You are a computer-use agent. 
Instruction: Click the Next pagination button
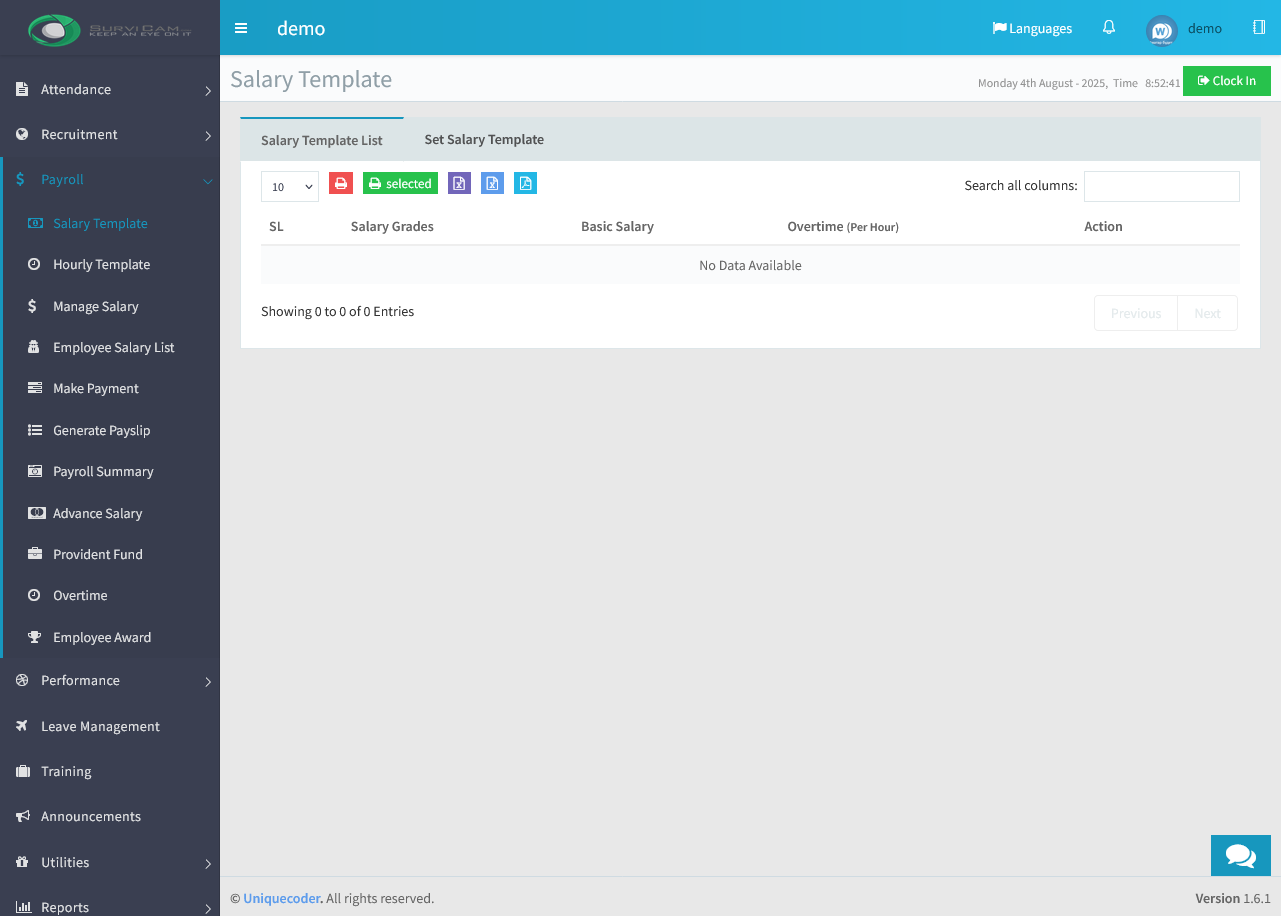click(x=1207, y=313)
